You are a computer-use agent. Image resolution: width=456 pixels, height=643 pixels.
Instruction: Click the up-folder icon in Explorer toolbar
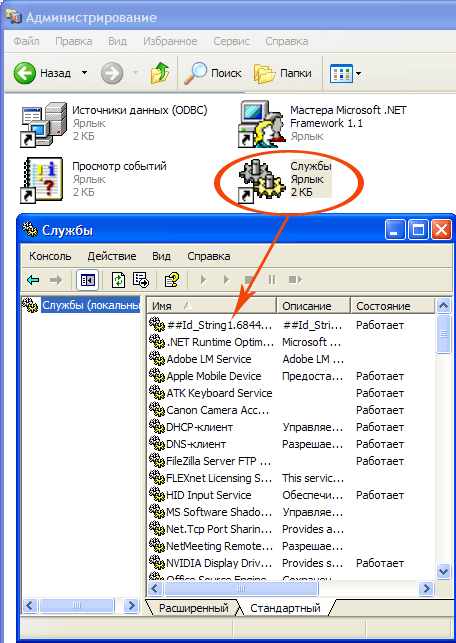point(160,73)
